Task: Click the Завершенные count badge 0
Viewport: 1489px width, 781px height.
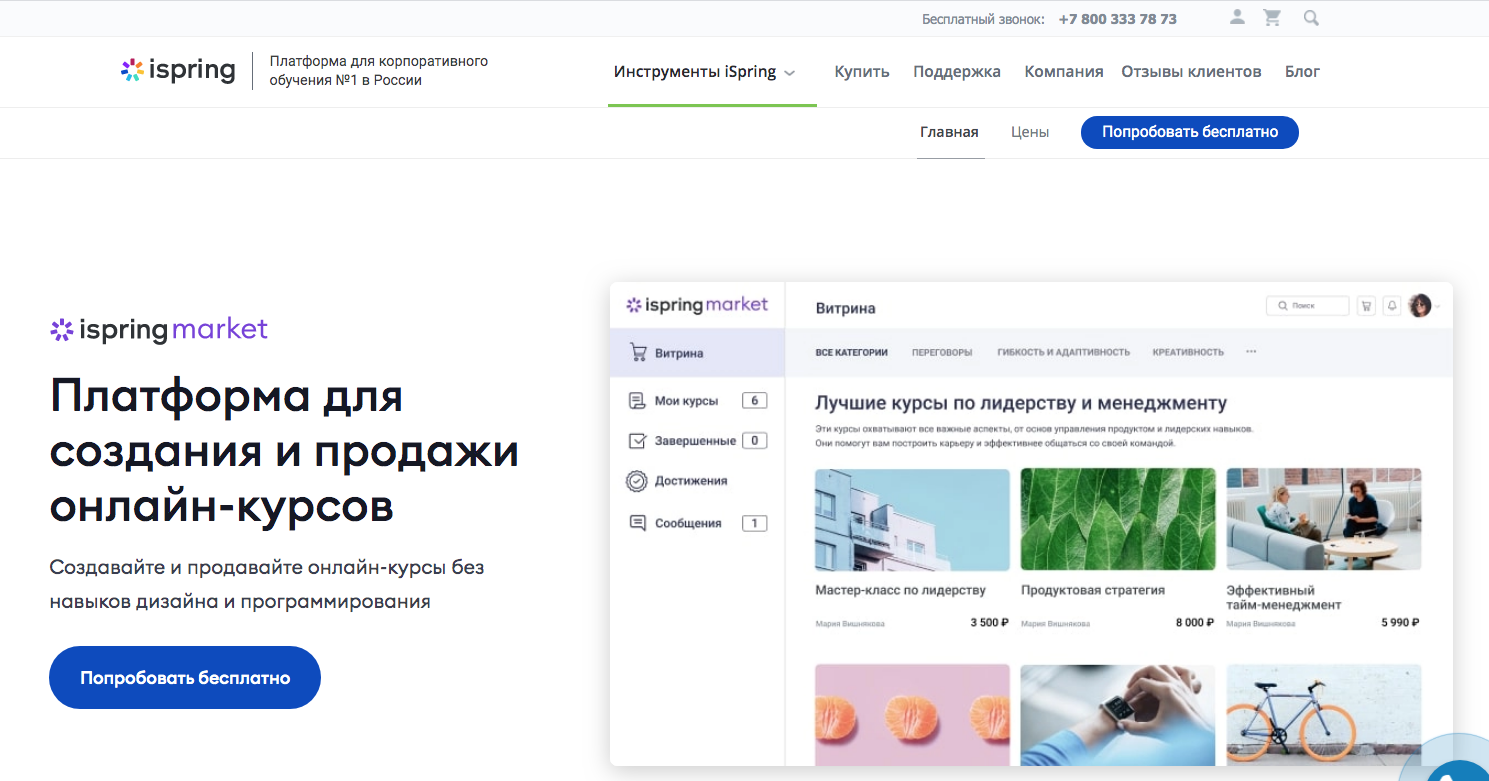Action: [754, 441]
